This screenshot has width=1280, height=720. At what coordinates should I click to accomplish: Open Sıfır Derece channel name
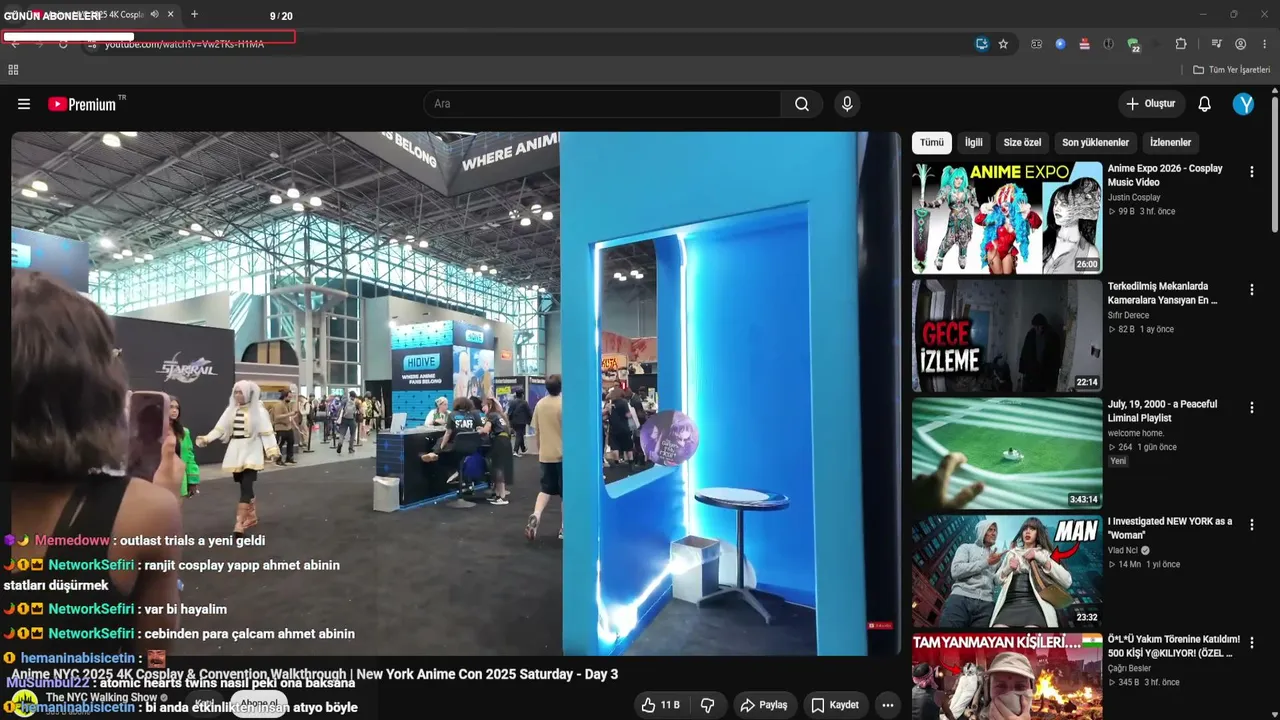(1128, 316)
